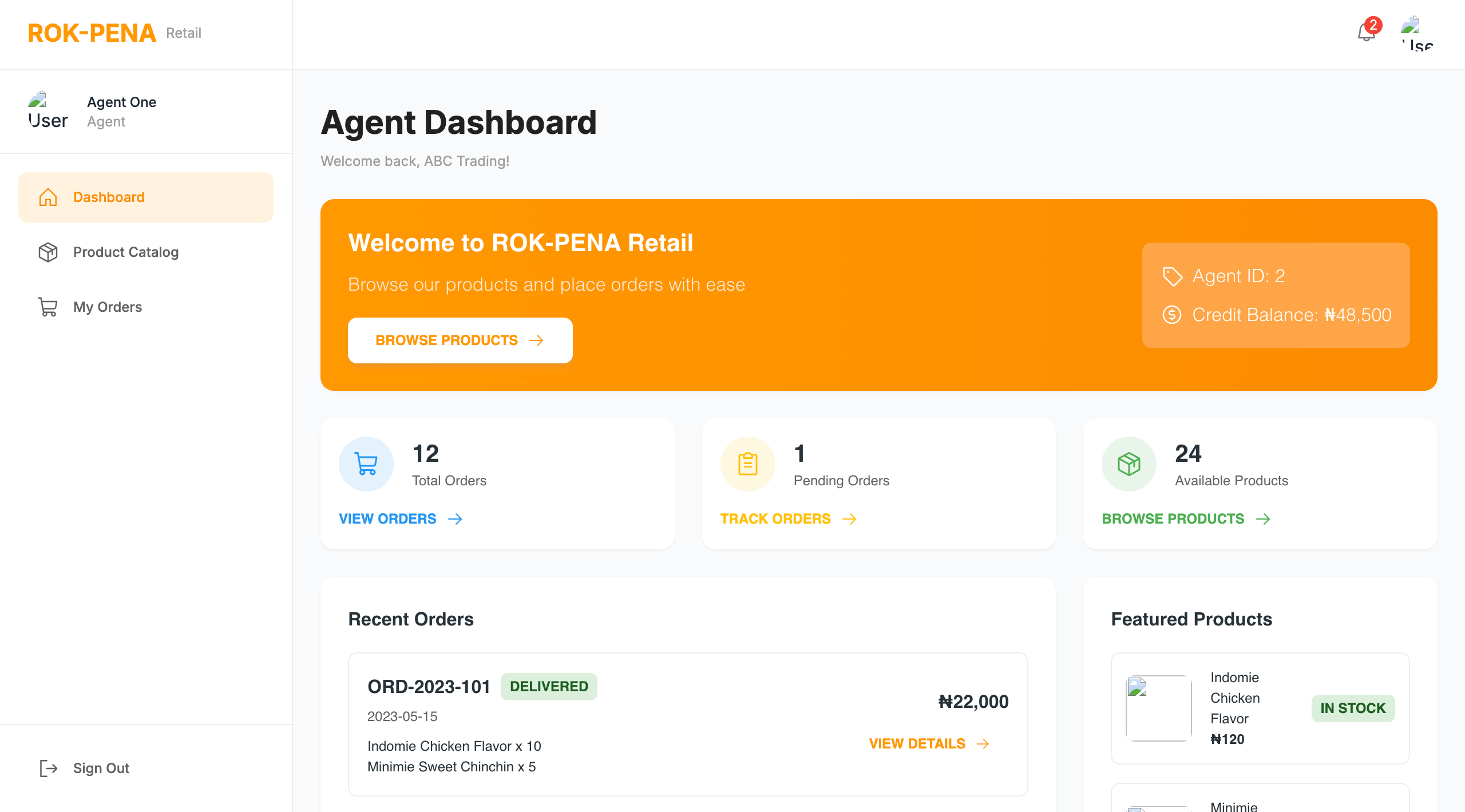Click the green box available products icon

(1129, 464)
